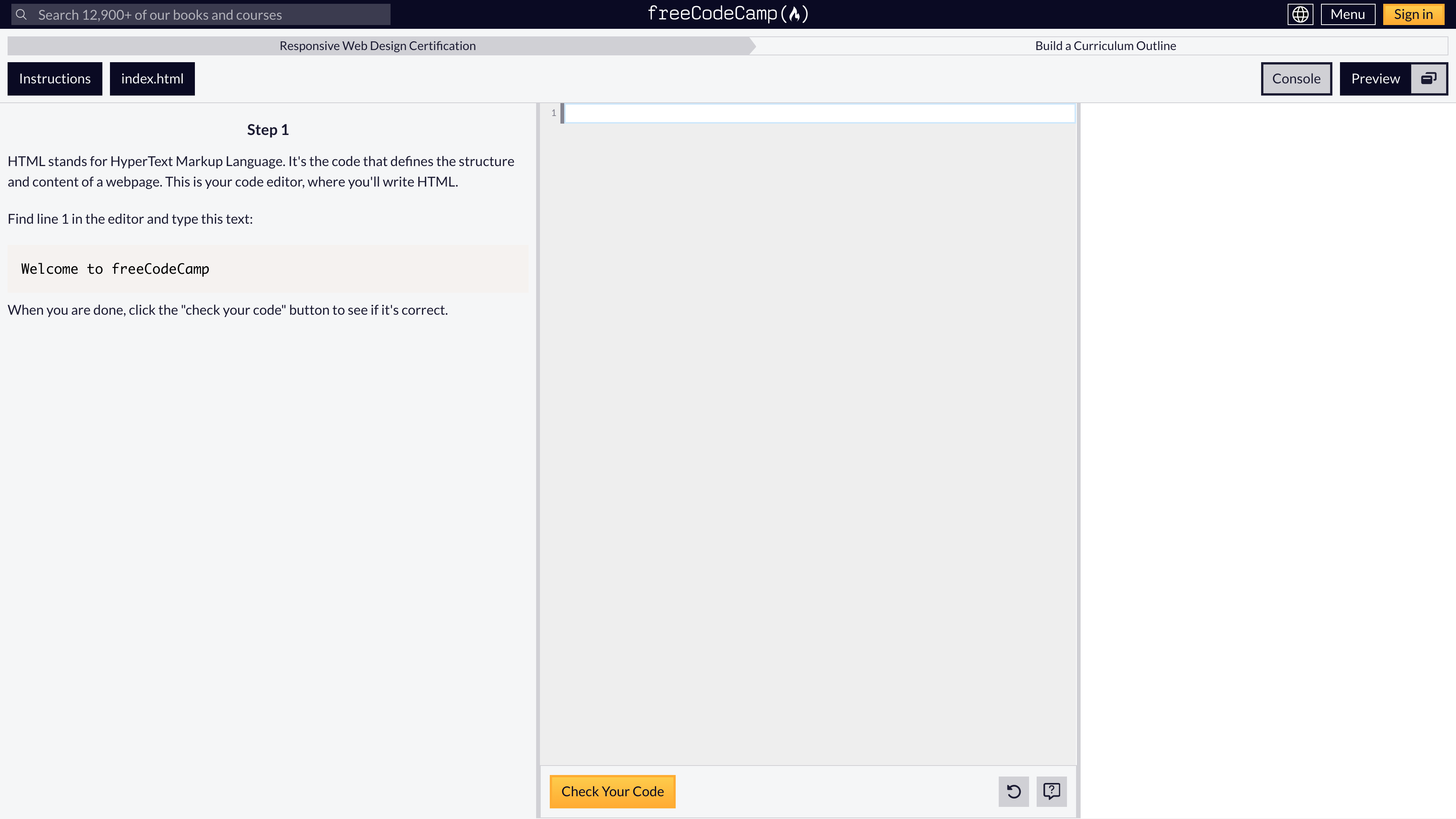Open the get help icon

click(x=1051, y=791)
